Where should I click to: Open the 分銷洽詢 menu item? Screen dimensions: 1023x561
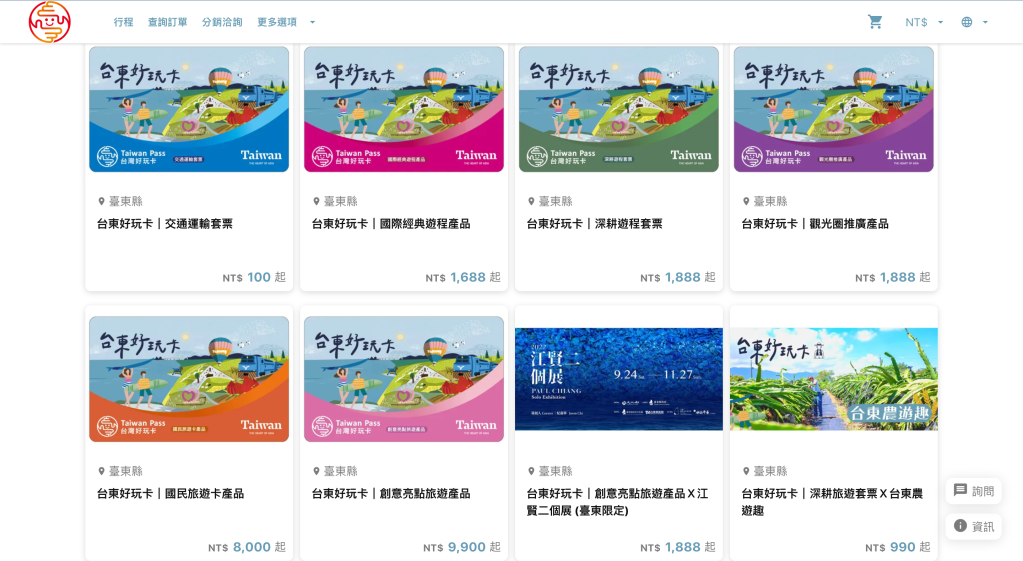tap(222, 22)
